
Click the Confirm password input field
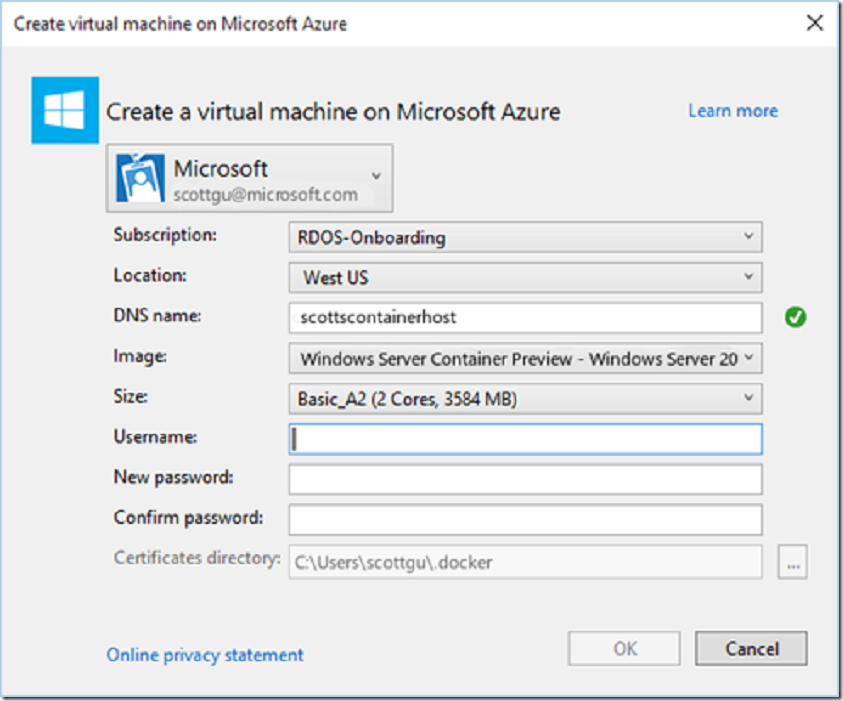(x=525, y=520)
